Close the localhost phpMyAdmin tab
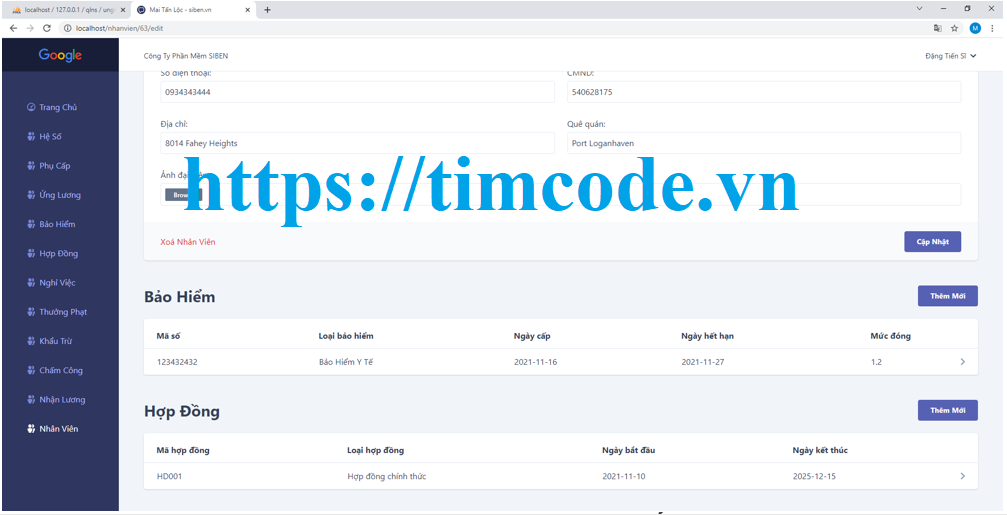The image size is (1007, 515). [x=122, y=10]
